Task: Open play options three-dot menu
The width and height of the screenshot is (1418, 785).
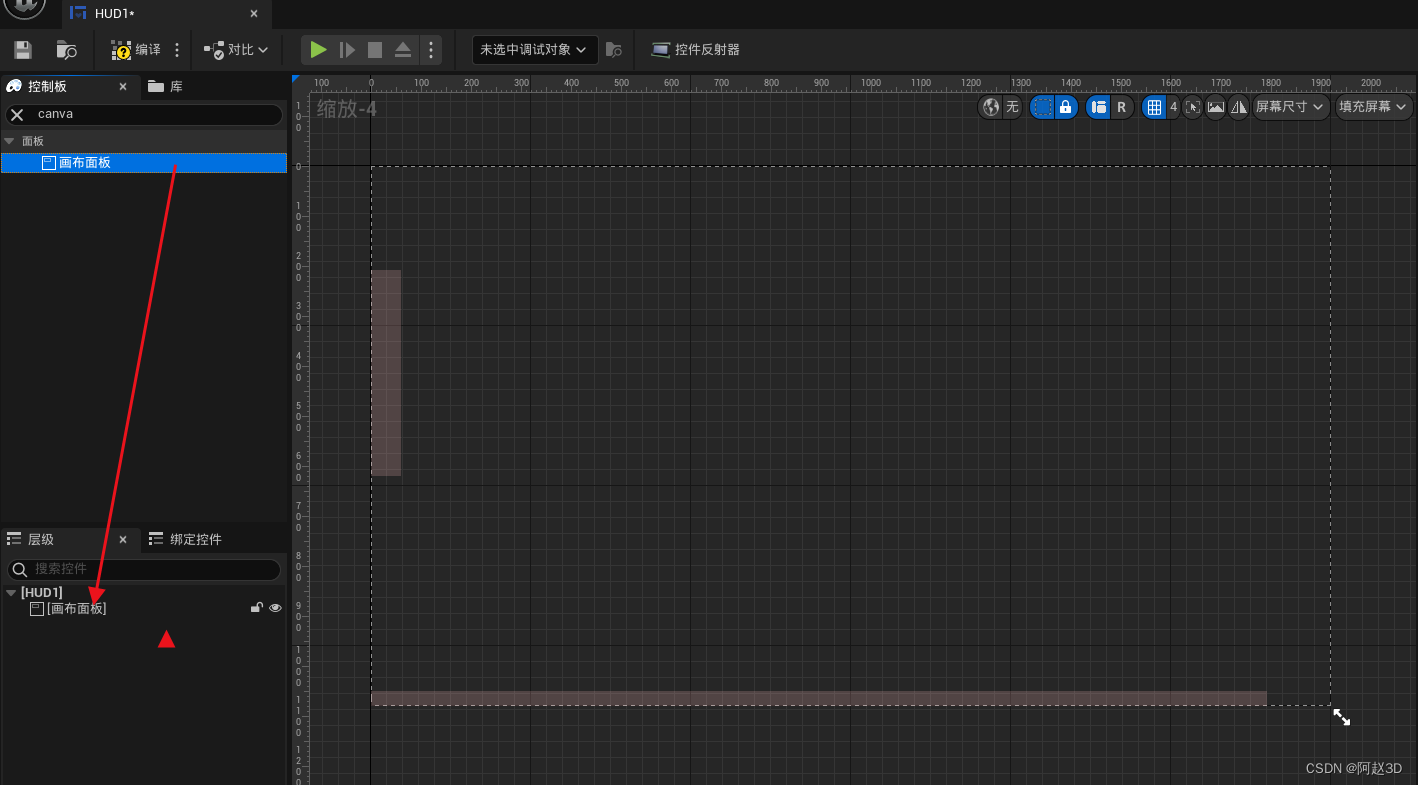Action: click(x=431, y=50)
